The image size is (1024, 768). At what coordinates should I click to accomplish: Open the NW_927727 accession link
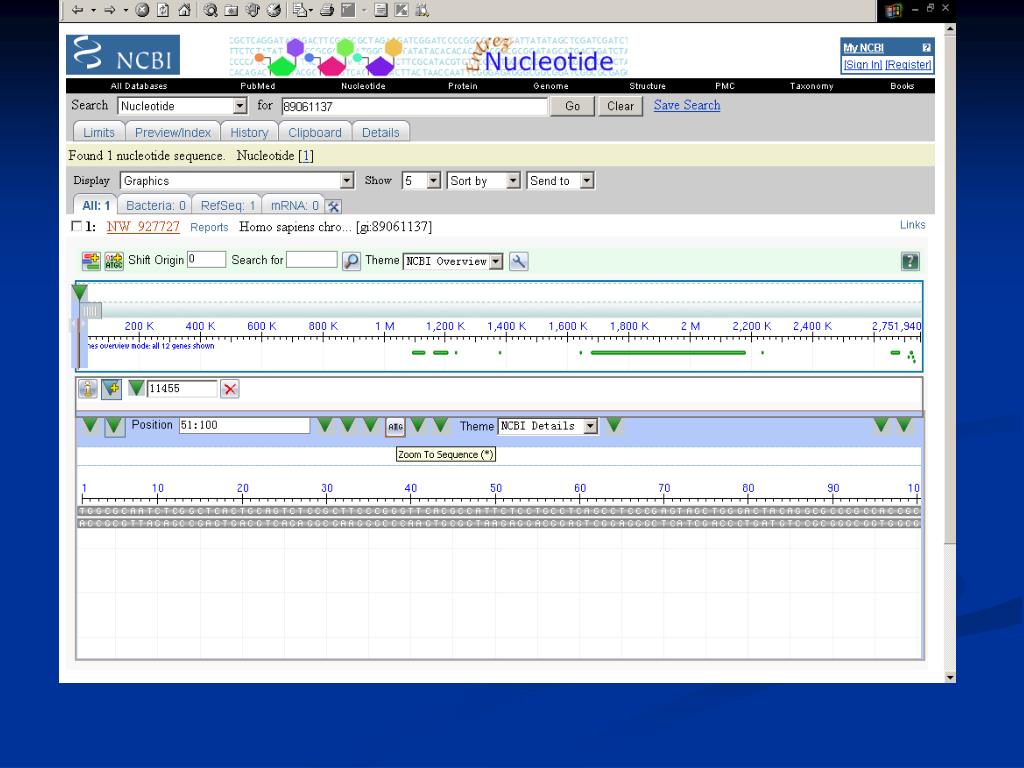click(x=143, y=227)
